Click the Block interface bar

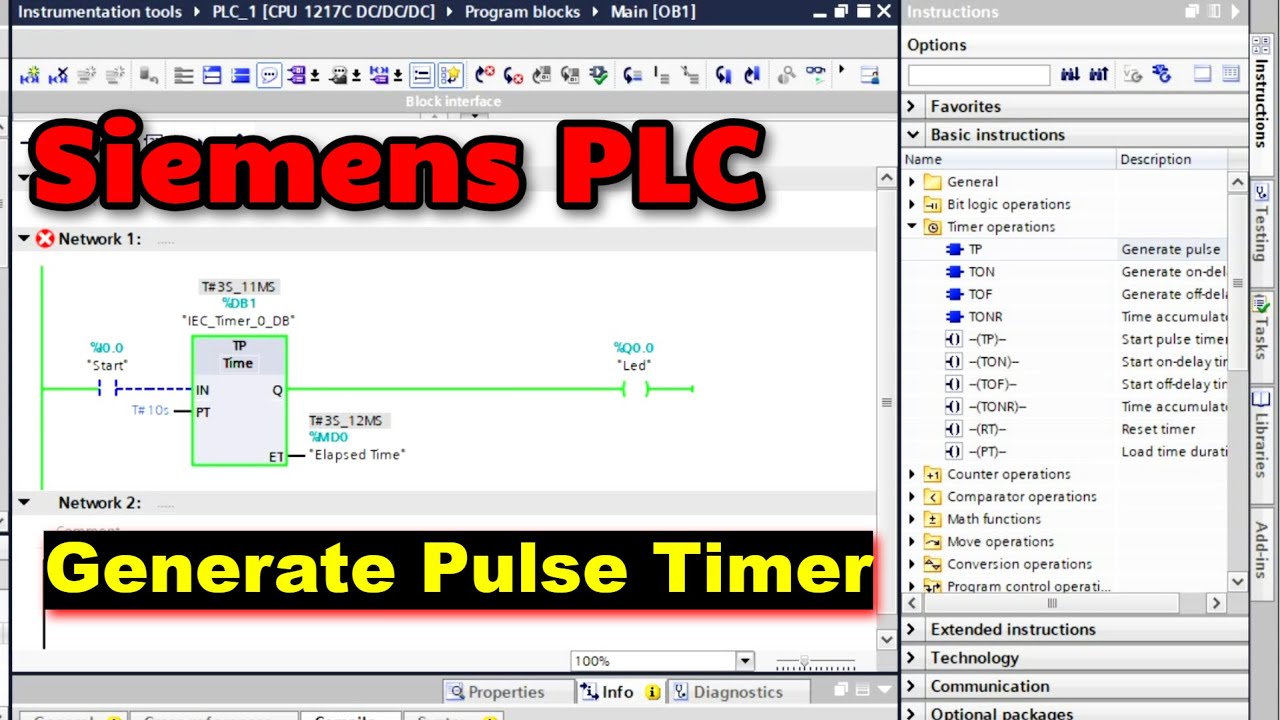coord(453,101)
